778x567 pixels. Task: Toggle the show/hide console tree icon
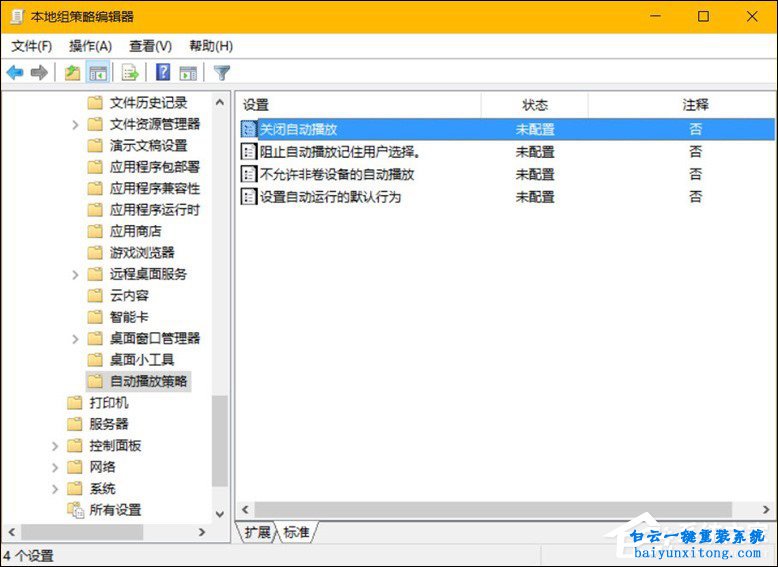pos(98,73)
